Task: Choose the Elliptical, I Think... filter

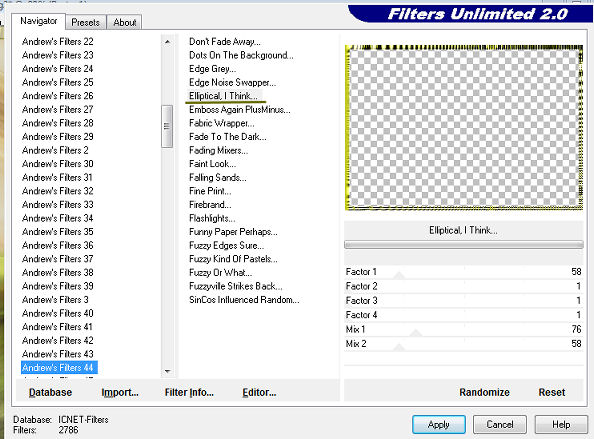Action: pyautogui.click(x=224, y=96)
